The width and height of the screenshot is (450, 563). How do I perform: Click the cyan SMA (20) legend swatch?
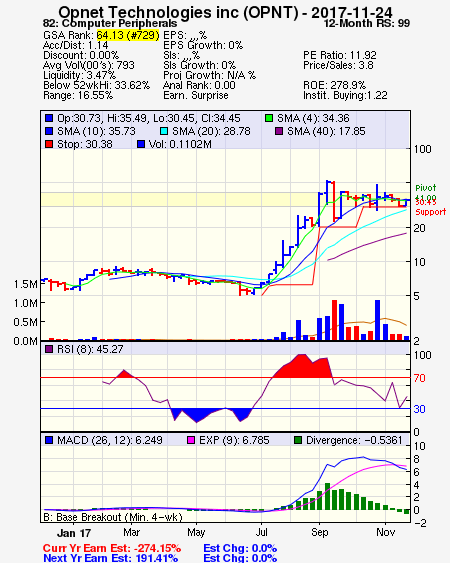tap(164, 131)
